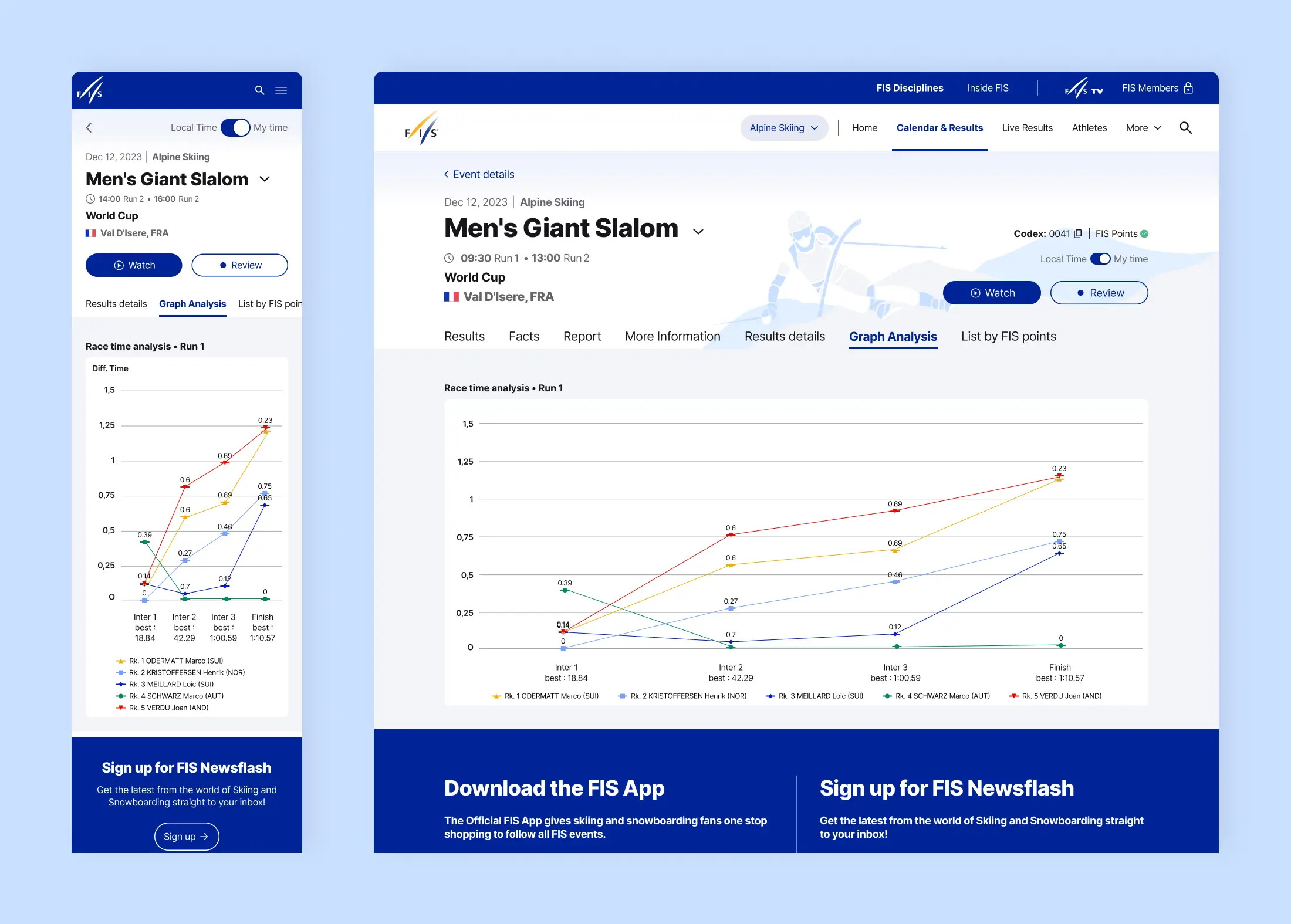Toggle MEILLARD Loic series in desktop legend
Viewport: 1291px width, 924px height.
[x=815, y=696]
